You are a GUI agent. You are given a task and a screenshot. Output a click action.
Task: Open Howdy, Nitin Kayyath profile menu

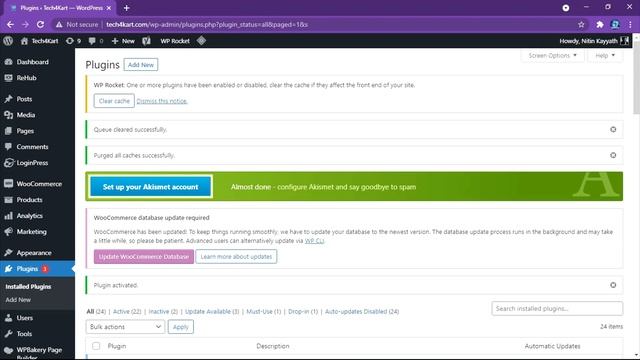[594, 41]
